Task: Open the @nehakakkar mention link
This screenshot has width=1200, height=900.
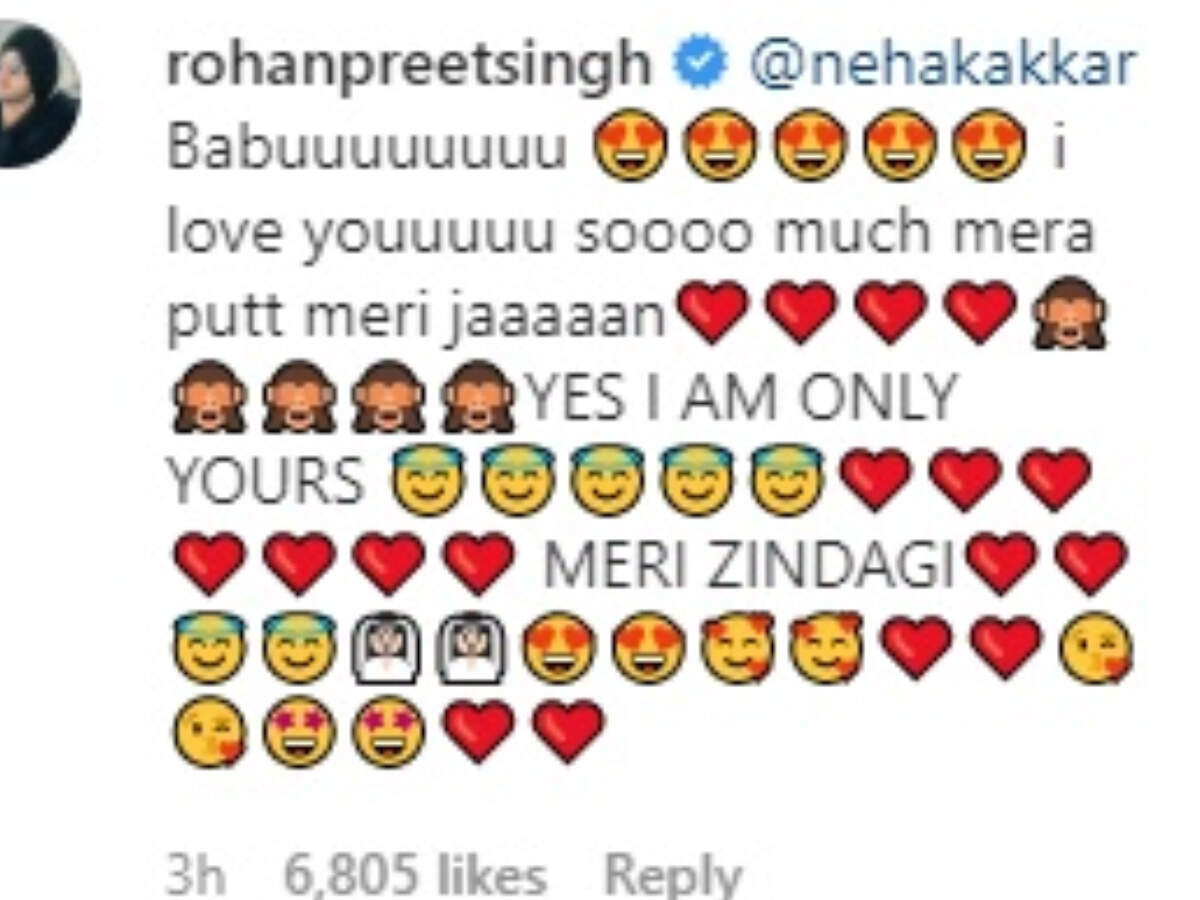Action: coord(942,65)
